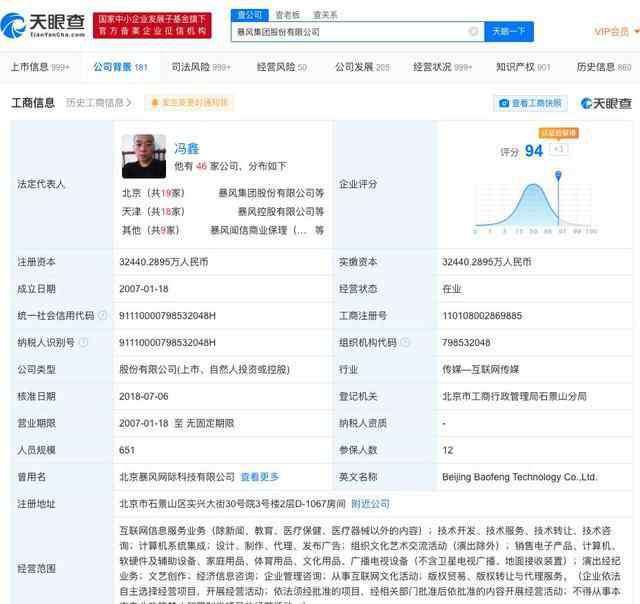Image resolution: width=640 pixels, height=604 pixels.
Task: Select the registration authority 北京市工商行政管理局石景山分局
Action: pos(514,396)
